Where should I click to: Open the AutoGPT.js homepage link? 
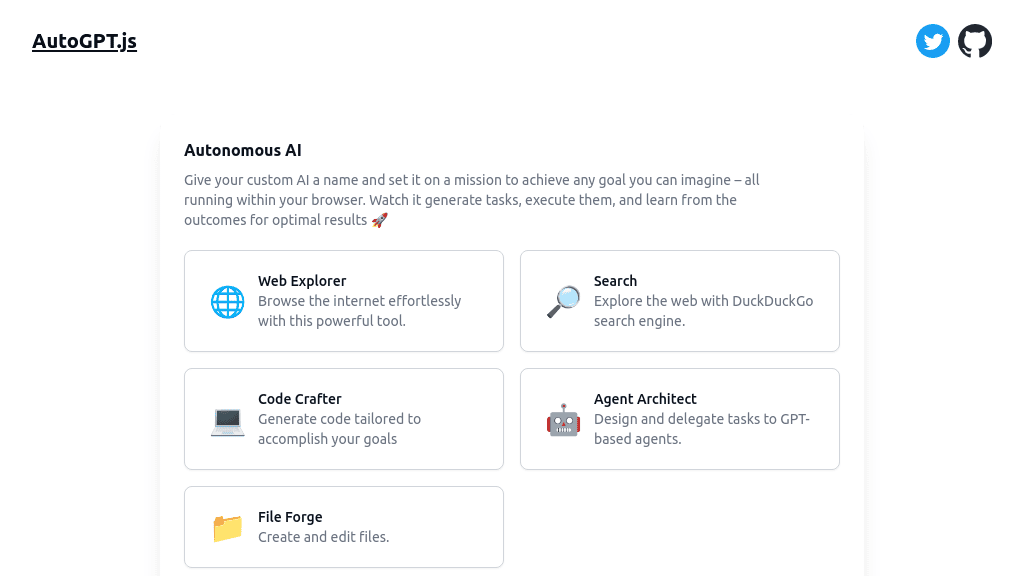(x=84, y=41)
